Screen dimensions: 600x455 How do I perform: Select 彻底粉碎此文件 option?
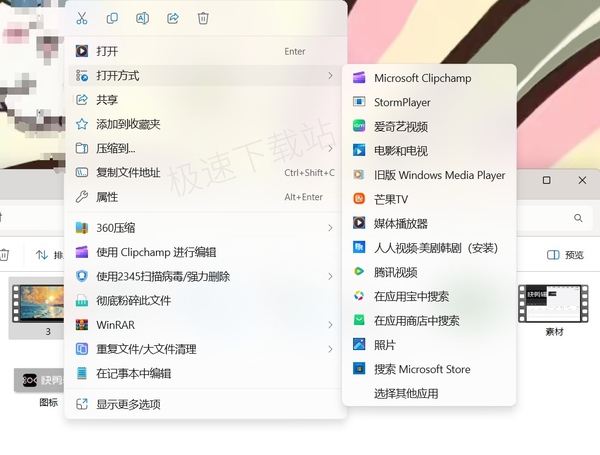pyautogui.click(x=205, y=300)
